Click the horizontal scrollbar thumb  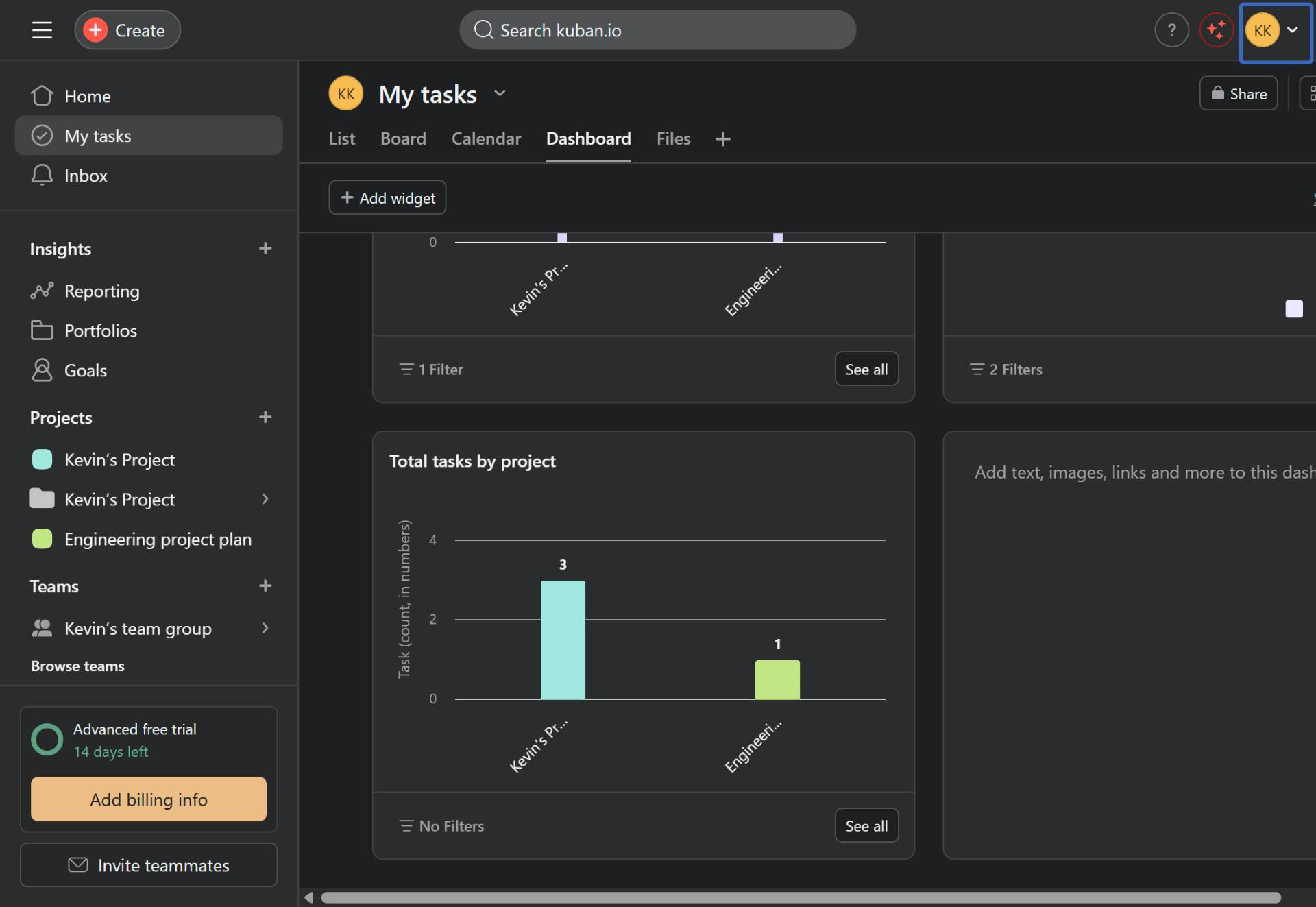[801, 897]
